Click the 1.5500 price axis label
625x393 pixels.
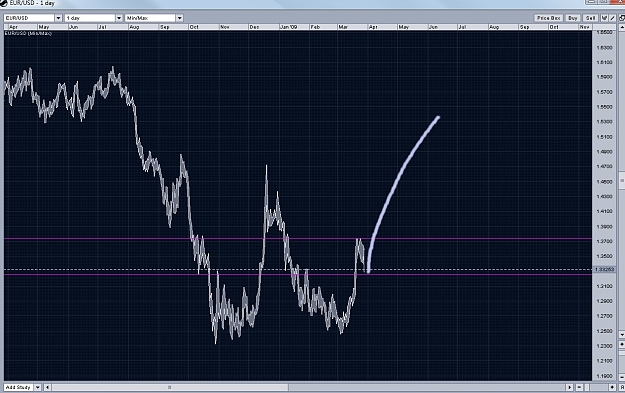604,107
